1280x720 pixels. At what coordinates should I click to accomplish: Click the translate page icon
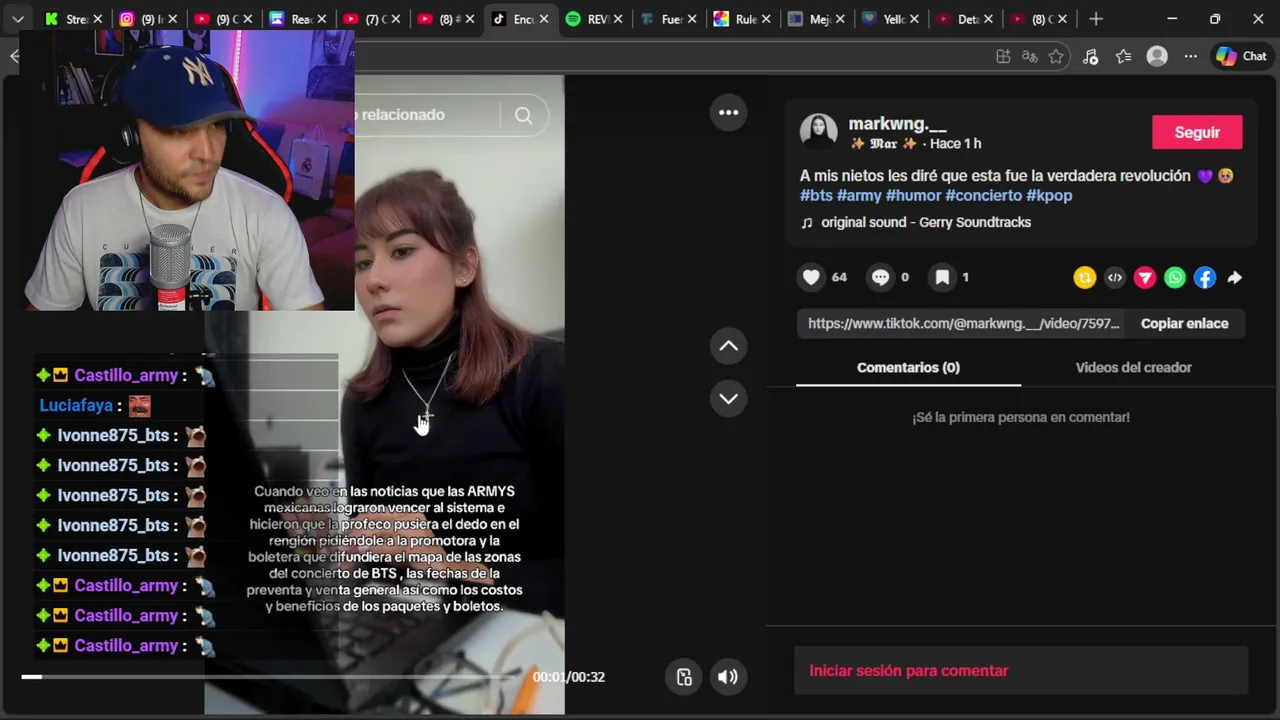coord(1029,57)
